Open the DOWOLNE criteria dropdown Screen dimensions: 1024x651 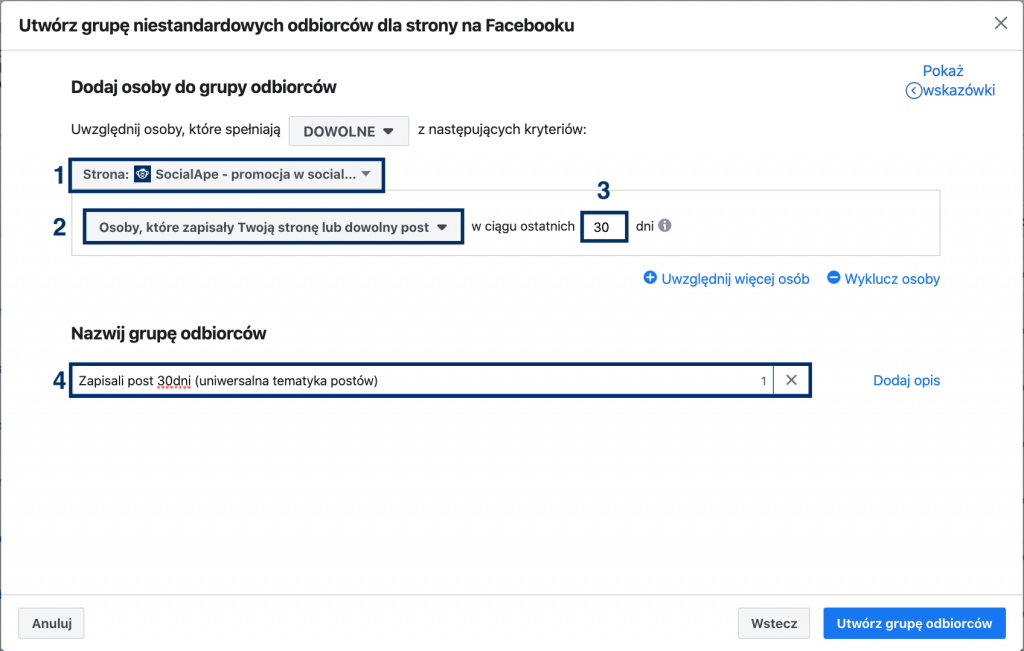pyautogui.click(x=348, y=131)
